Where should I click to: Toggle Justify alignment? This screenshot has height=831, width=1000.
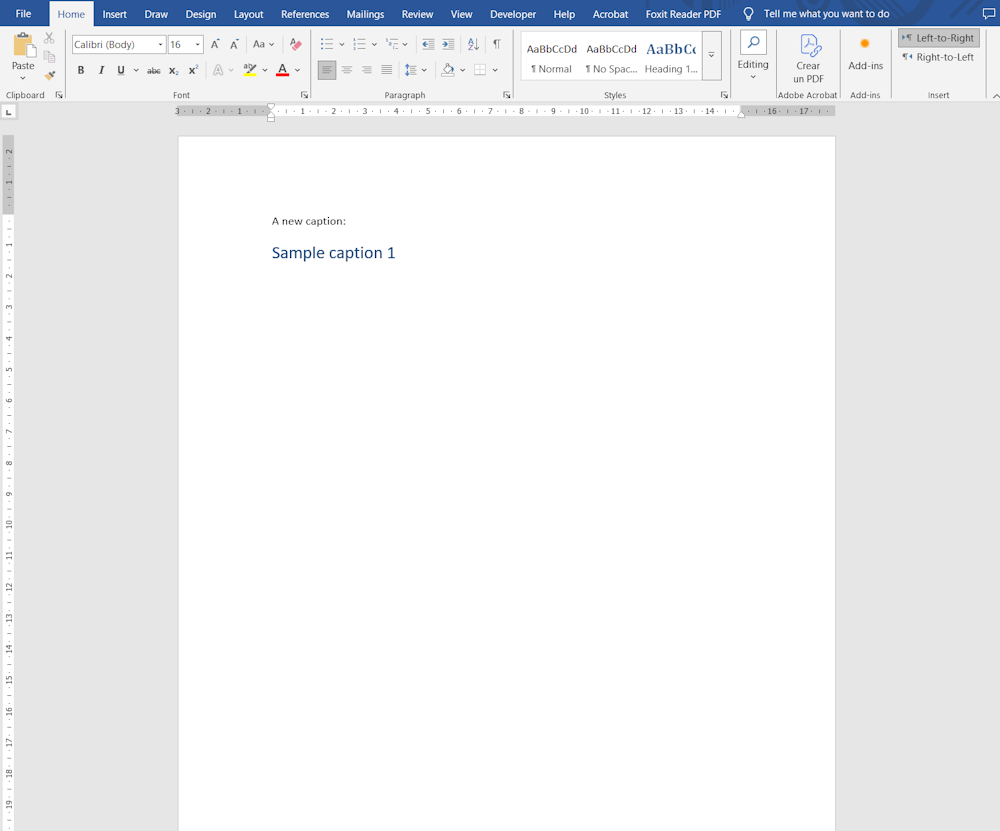(x=386, y=70)
